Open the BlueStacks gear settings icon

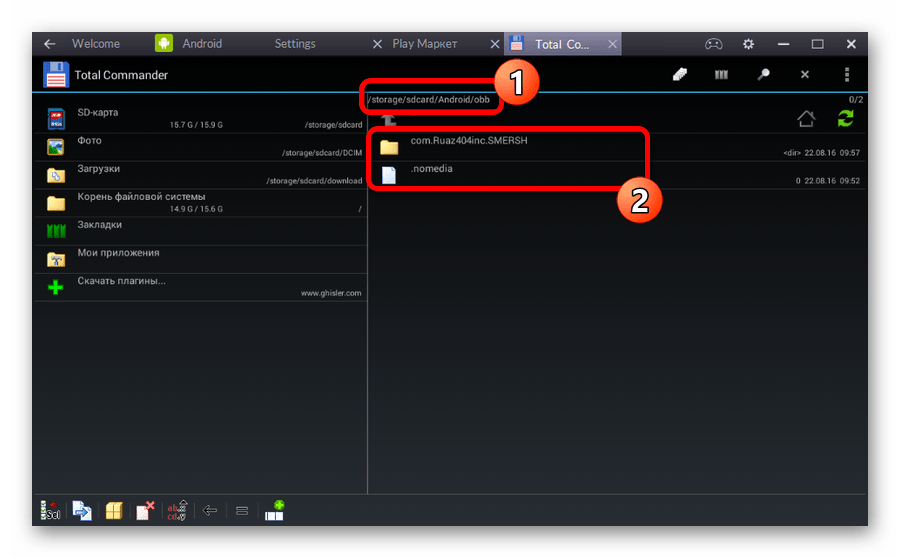pos(748,44)
